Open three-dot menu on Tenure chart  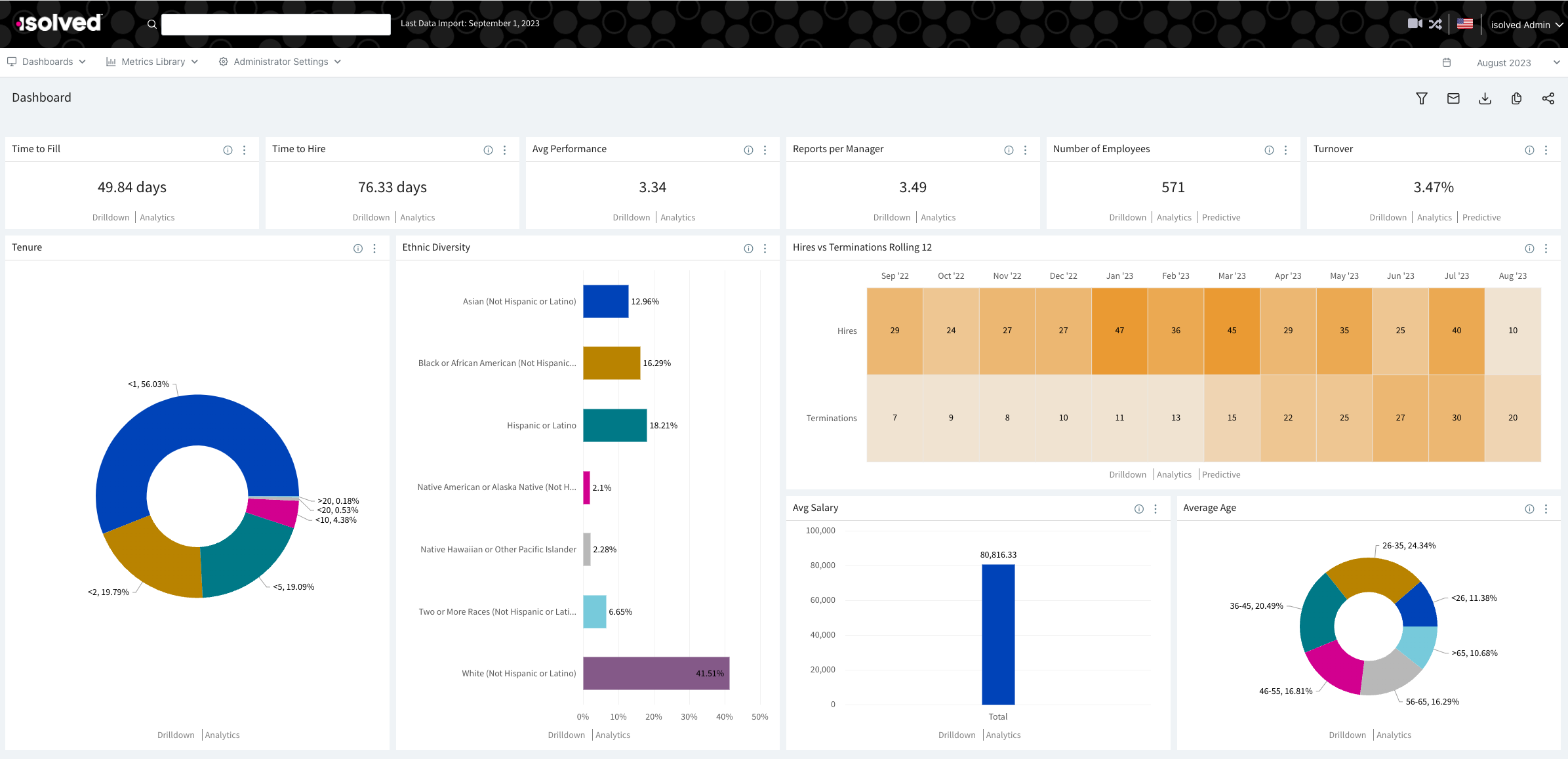[x=374, y=249]
